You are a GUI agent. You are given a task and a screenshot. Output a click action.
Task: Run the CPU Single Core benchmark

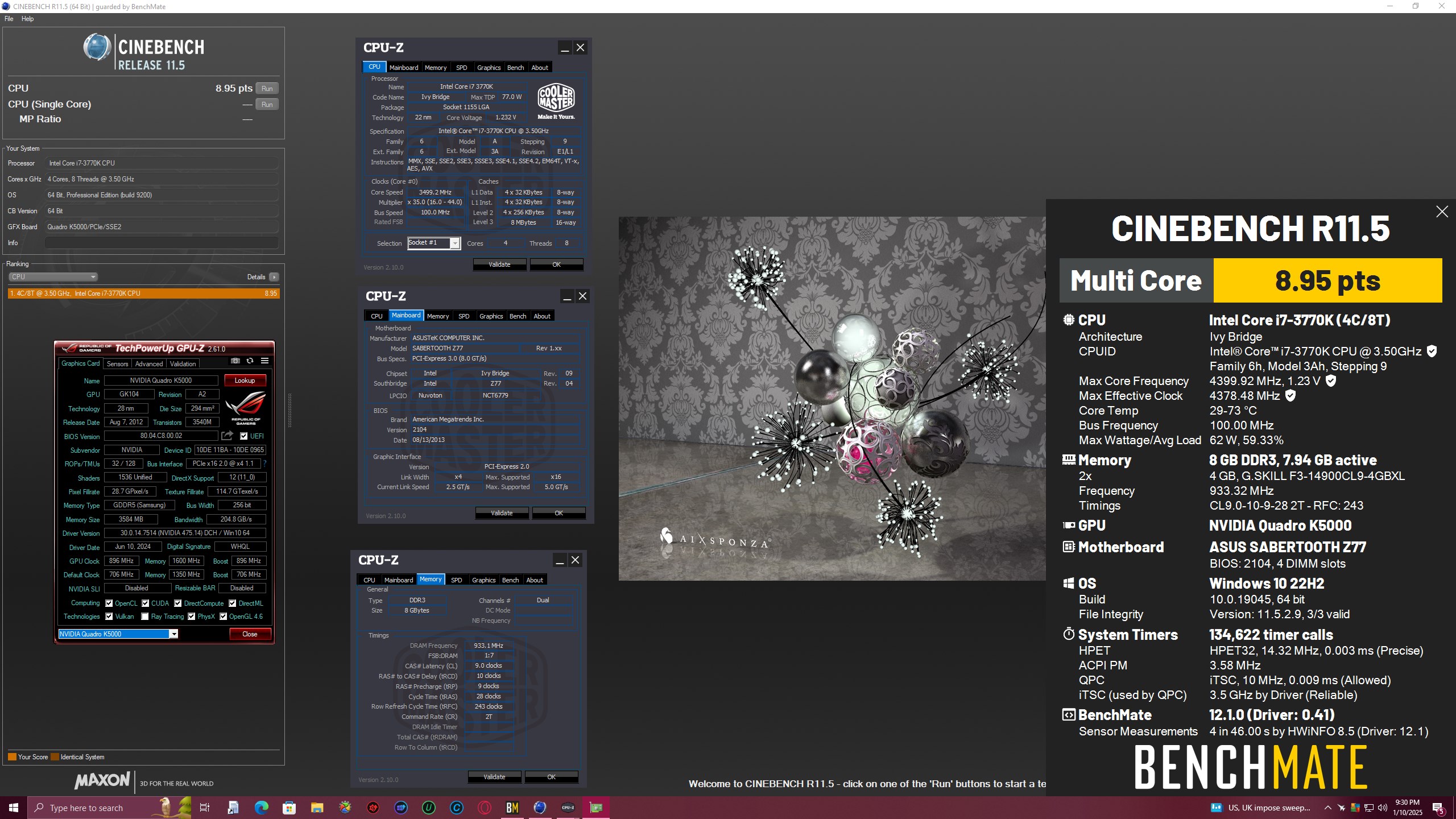tap(267, 104)
